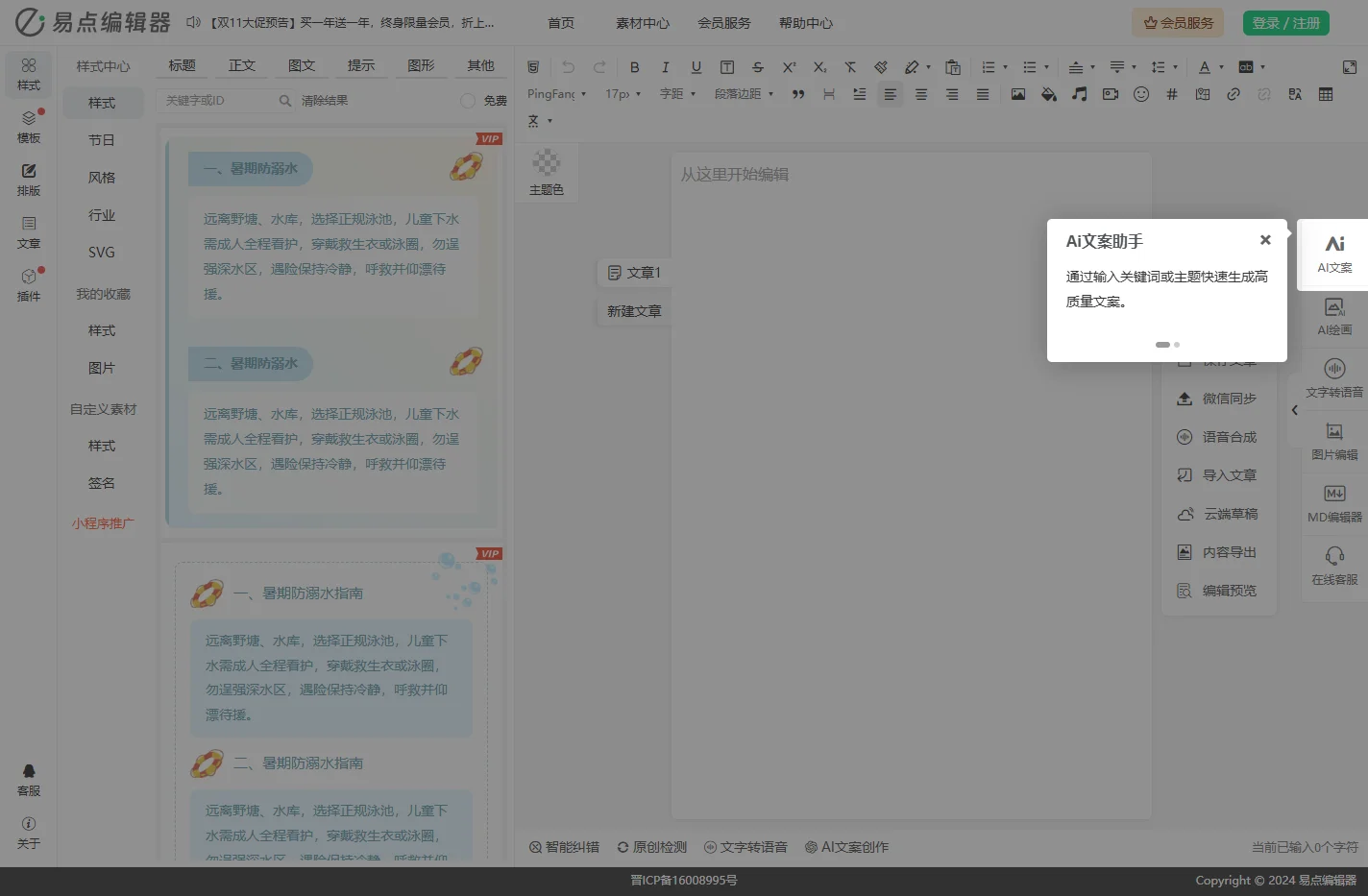This screenshot has height=896, width=1368.
Task: Toggle the 免费 filter switch
Action: coord(468,101)
